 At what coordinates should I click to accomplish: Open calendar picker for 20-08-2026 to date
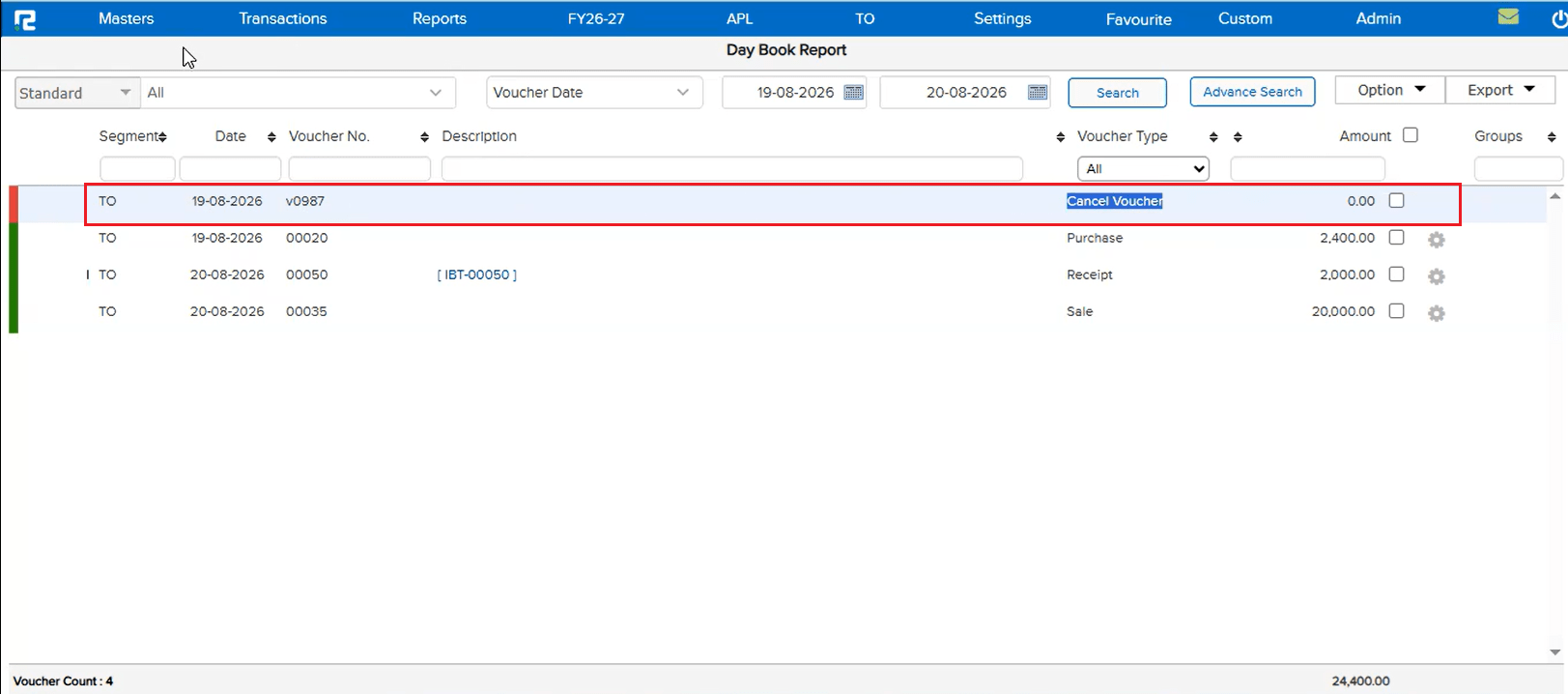point(1038,93)
